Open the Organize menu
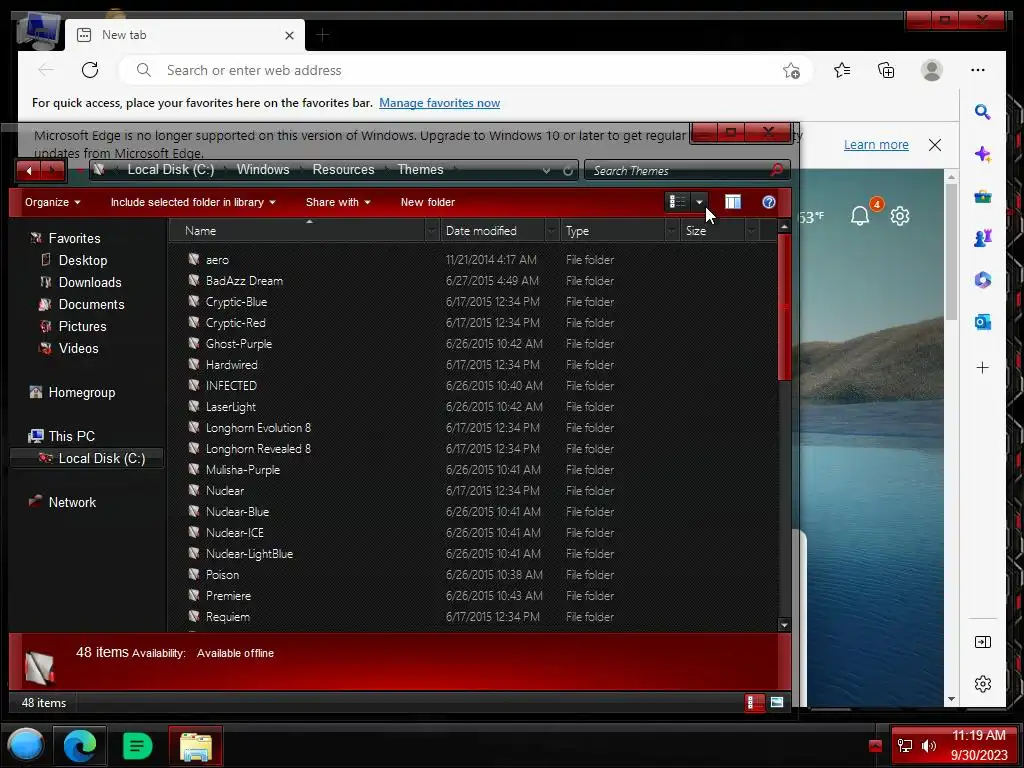Viewport: 1024px width, 768px height. [x=52, y=202]
